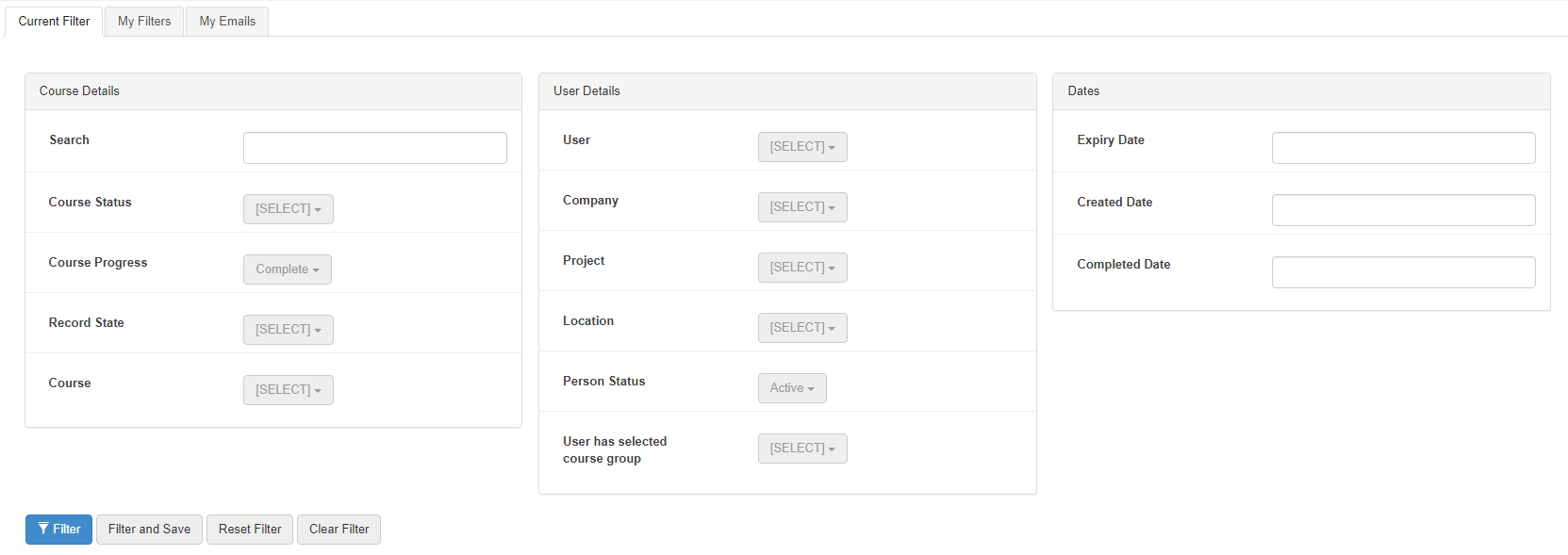
Task: Expand the Course Progress dropdown showing Complete
Action: click(287, 269)
